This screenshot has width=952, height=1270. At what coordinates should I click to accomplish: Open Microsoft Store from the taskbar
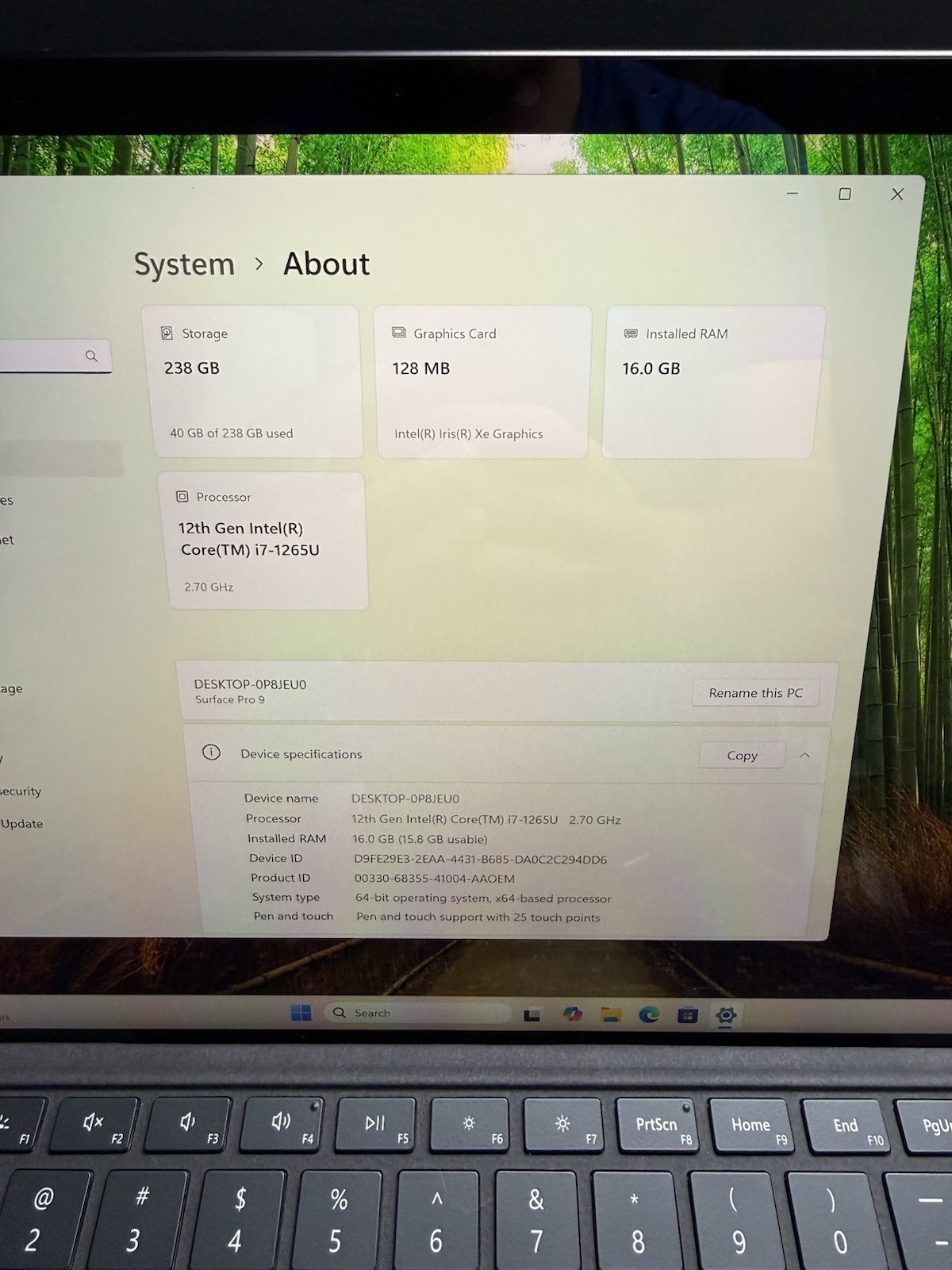[688, 1014]
